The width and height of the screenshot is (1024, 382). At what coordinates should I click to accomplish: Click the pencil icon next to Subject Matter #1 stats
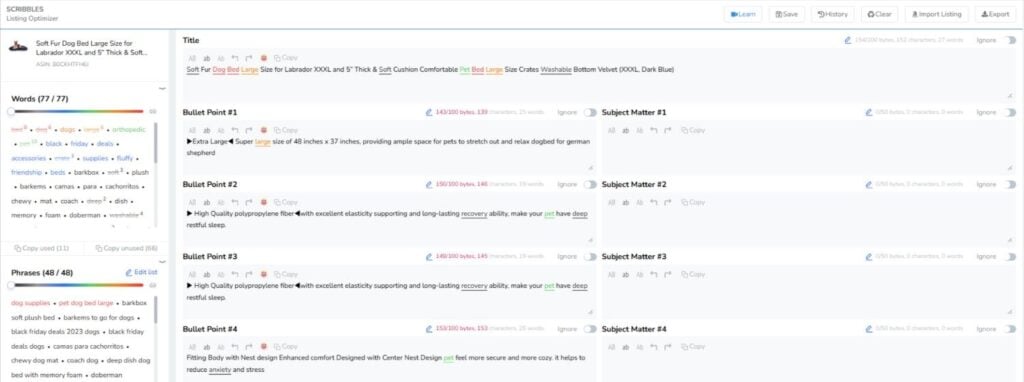869,112
